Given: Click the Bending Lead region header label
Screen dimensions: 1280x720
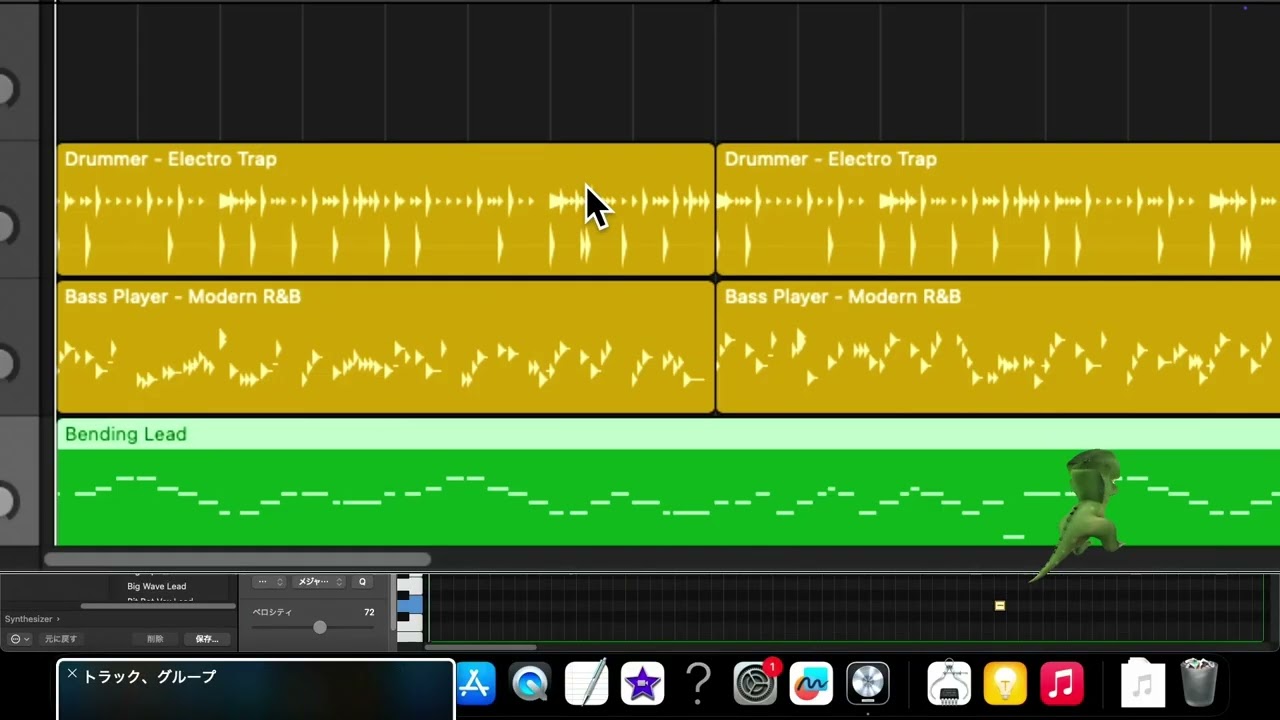Looking at the screenshot, I should pyautogui.click(x=126, y=434).
